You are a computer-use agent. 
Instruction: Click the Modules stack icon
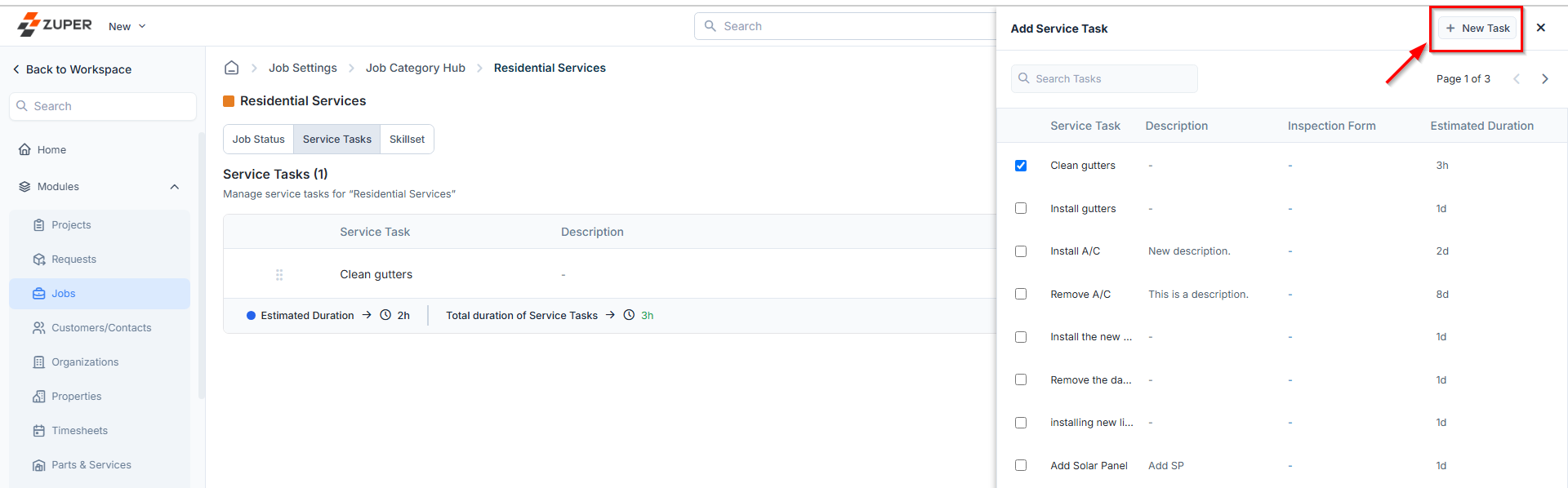point(24,187)
